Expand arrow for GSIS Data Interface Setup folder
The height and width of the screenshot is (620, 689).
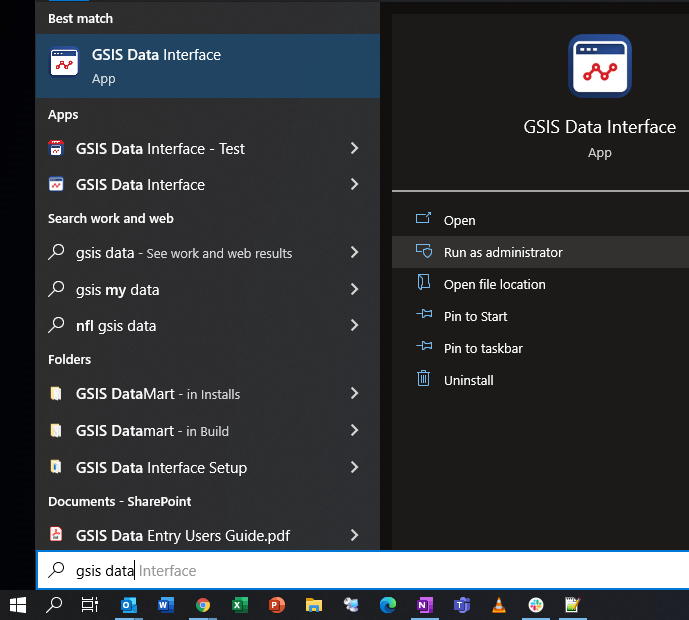pyautogui.click(x=355, y=467)
